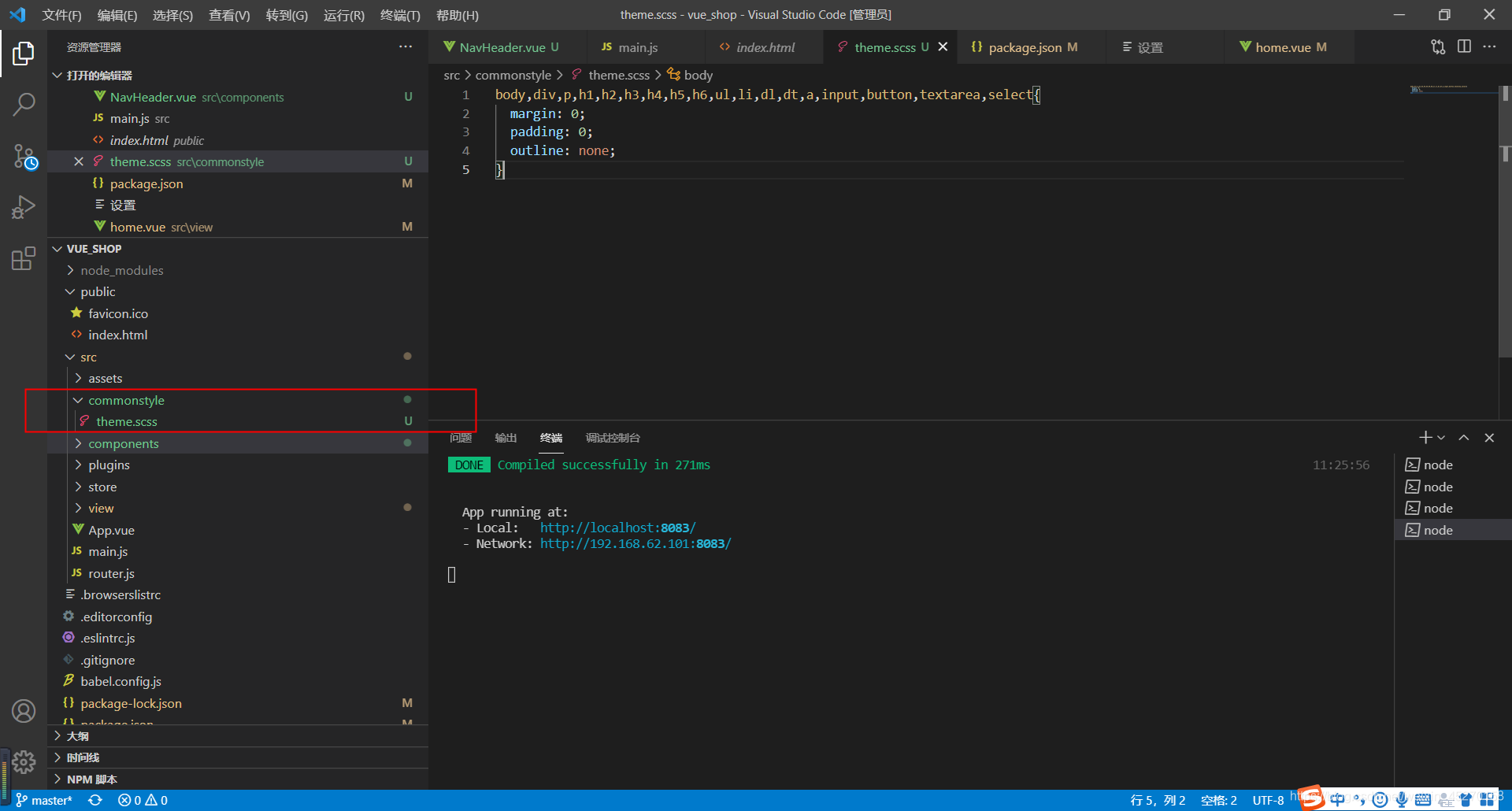Click the Explorer panel more actions ellipsis
Image resolution: width=1512 pixels, height=811 pixels.
tap(406, 47)
